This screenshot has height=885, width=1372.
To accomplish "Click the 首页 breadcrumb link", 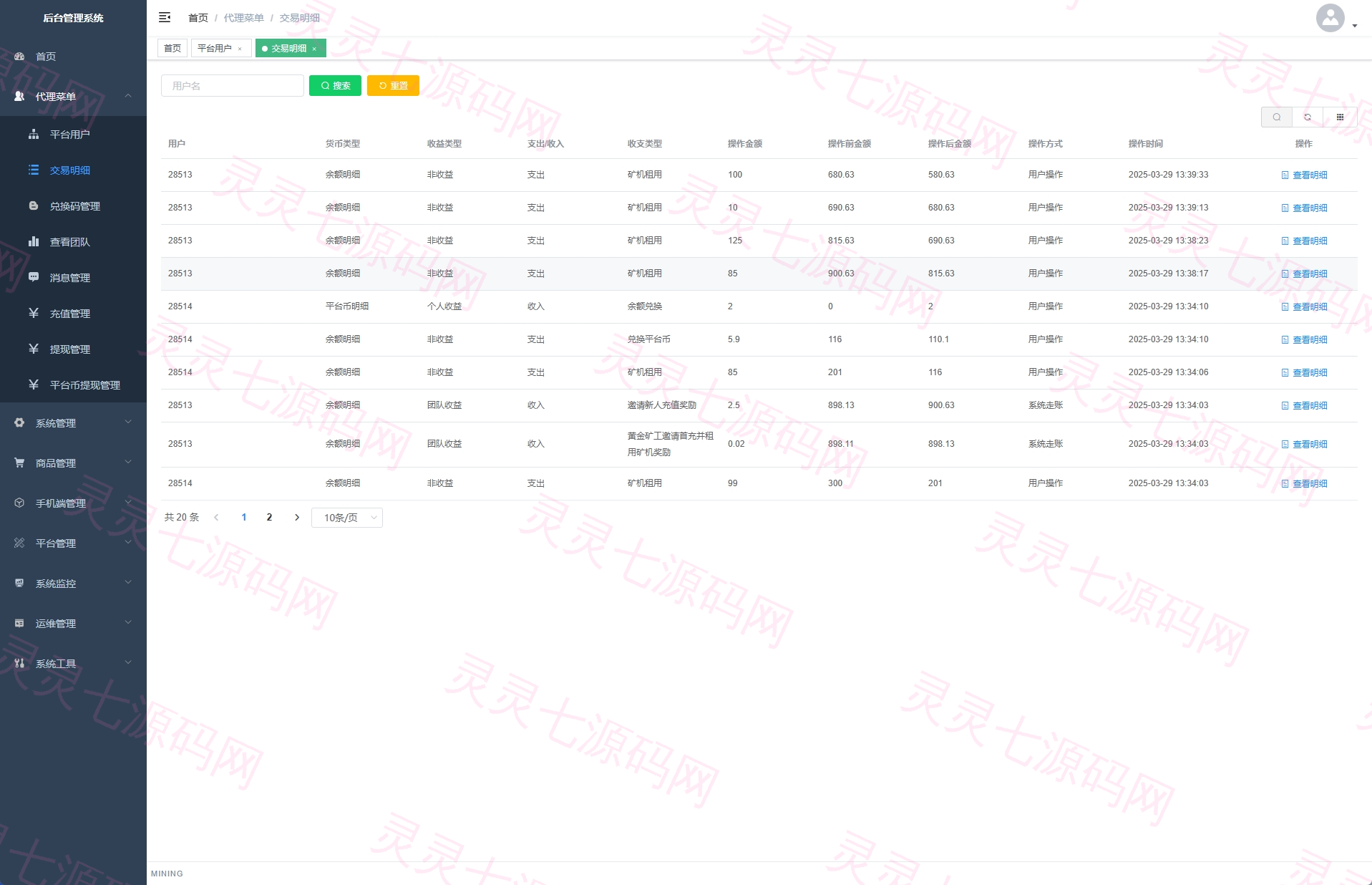I will pos(198,18).
